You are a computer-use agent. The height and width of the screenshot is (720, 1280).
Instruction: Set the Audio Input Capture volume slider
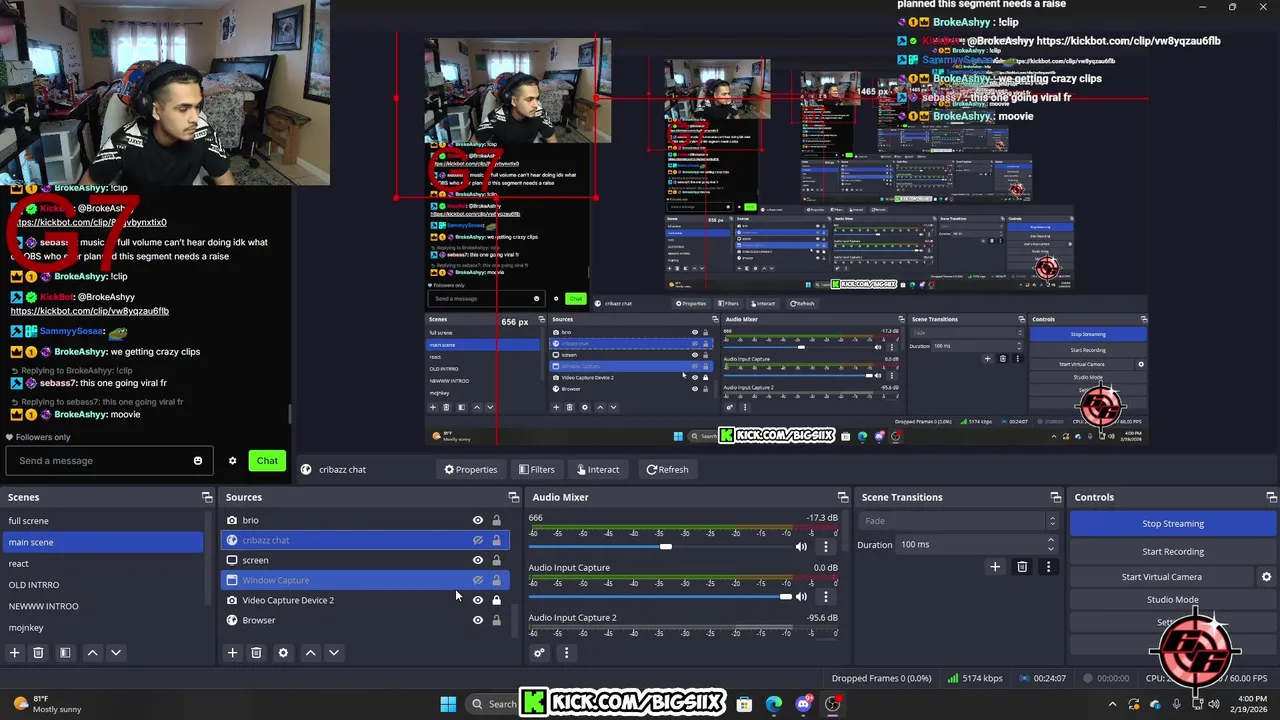[786, 597]
